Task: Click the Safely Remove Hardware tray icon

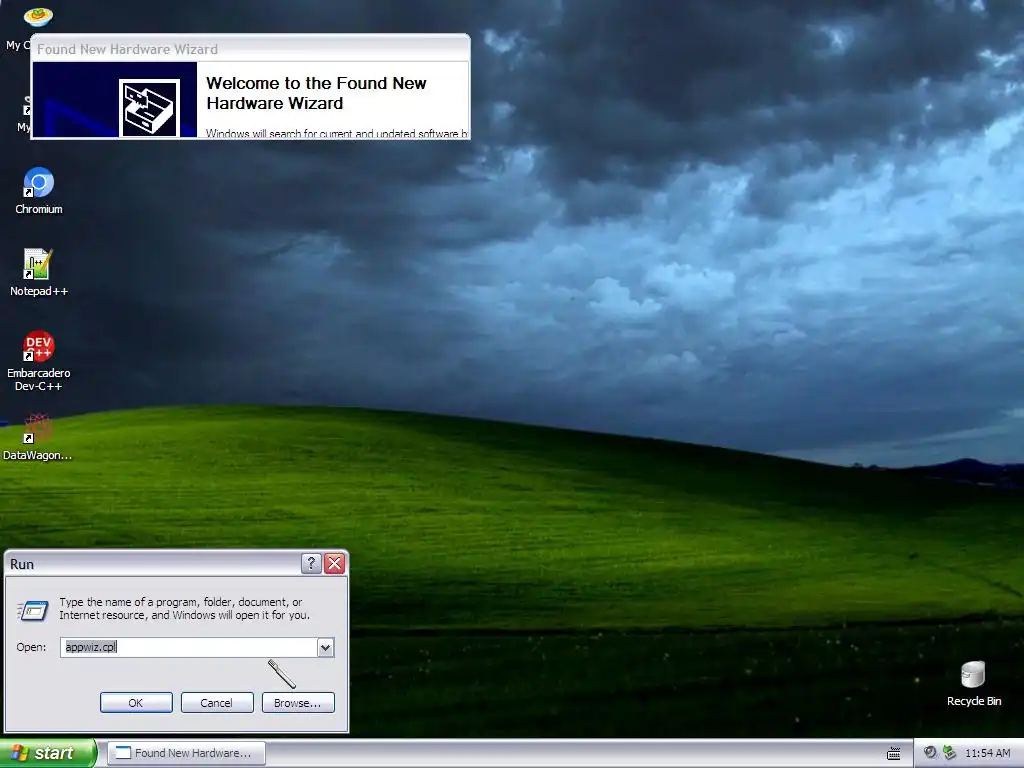Action: pos(949,753)
